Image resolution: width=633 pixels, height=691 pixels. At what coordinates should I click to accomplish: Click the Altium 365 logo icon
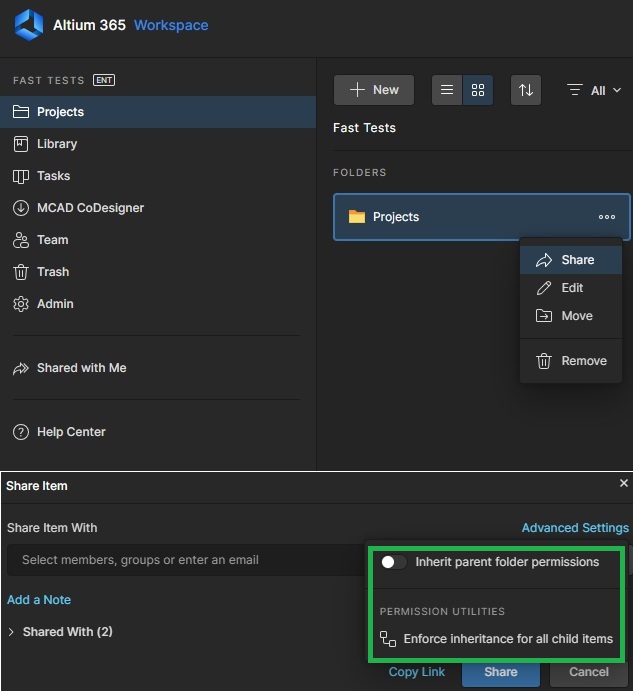coord(29,25)
